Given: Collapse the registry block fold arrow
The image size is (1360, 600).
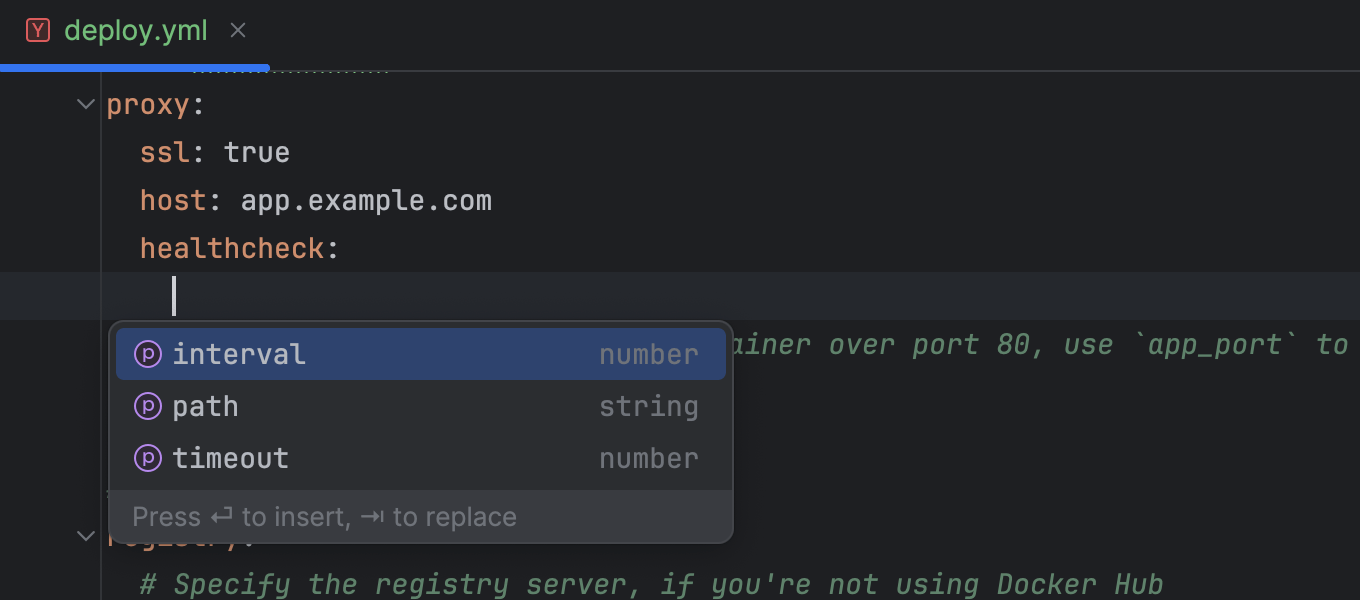Looking at the screenshot, I should click(87, 536).
